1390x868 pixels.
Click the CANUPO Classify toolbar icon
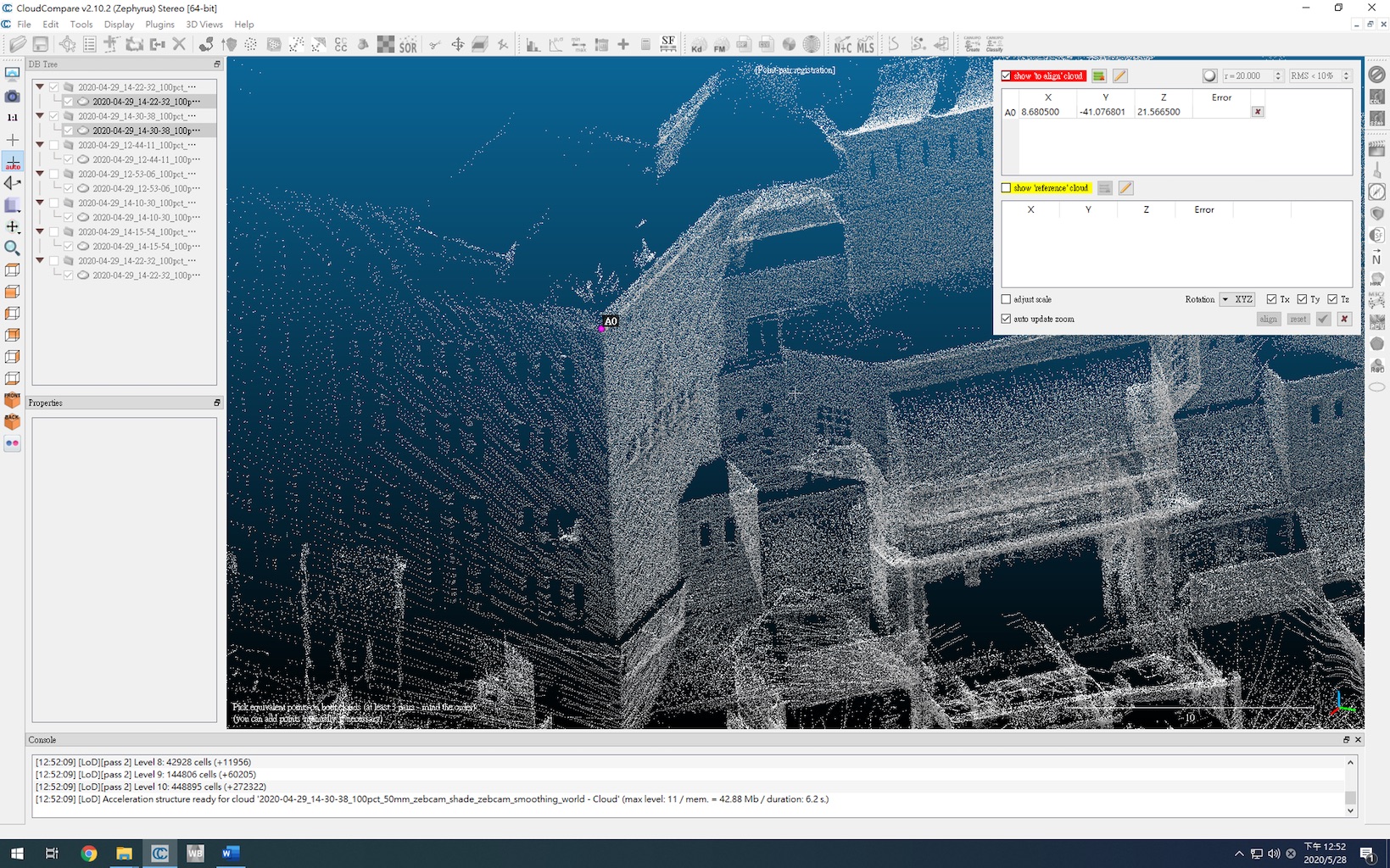pos(995,45)
